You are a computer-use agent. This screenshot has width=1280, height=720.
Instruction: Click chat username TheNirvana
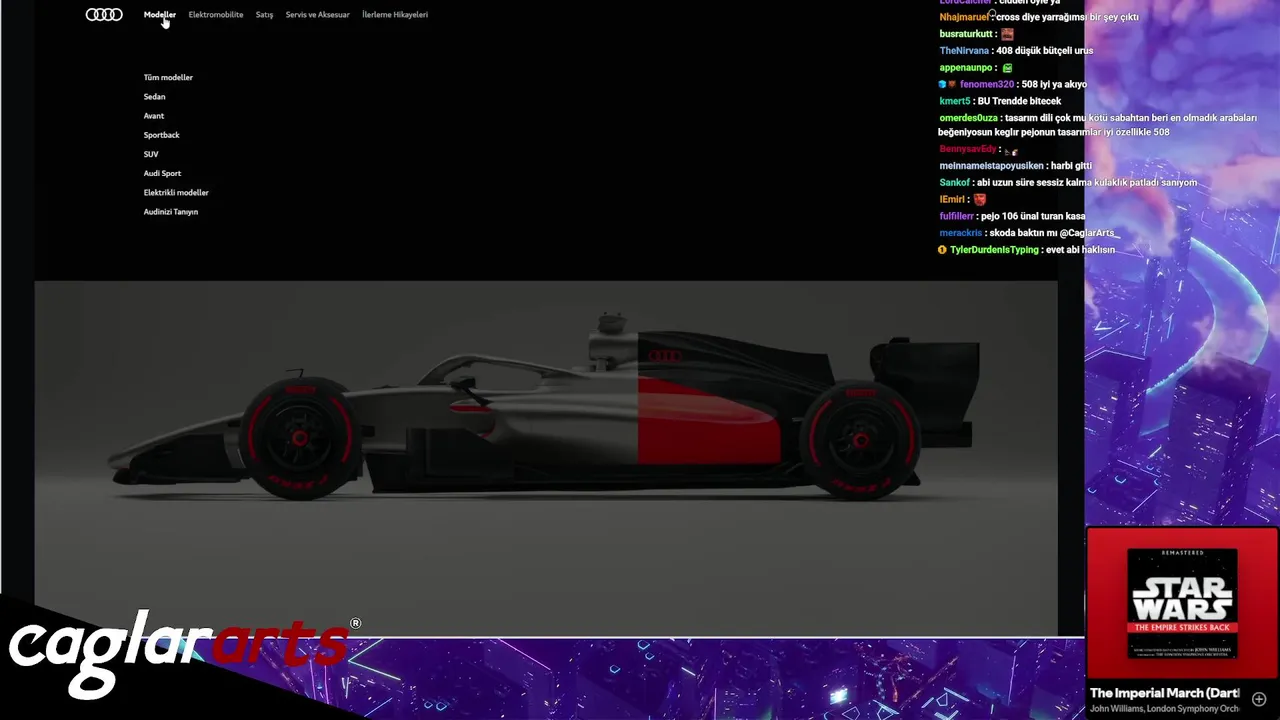(x=964, y=50)
